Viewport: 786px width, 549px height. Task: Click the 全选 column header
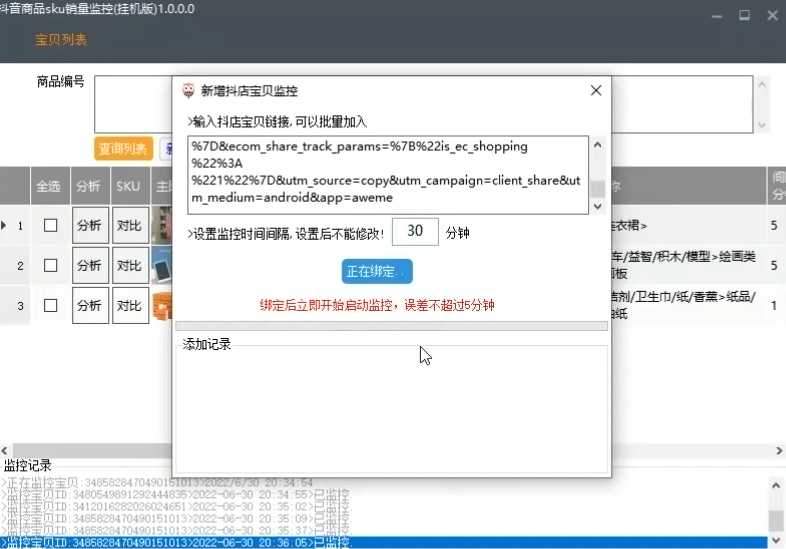[50, 187]
